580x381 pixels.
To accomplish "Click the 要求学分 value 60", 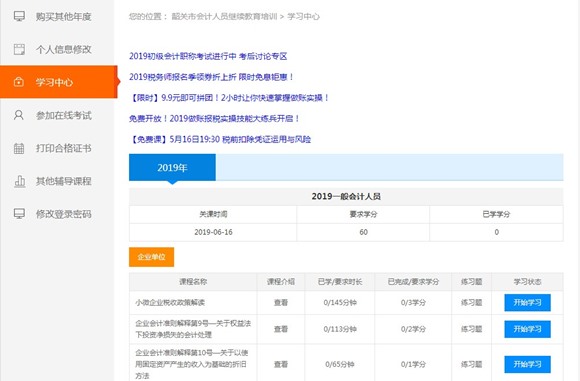I will point(364,232).
